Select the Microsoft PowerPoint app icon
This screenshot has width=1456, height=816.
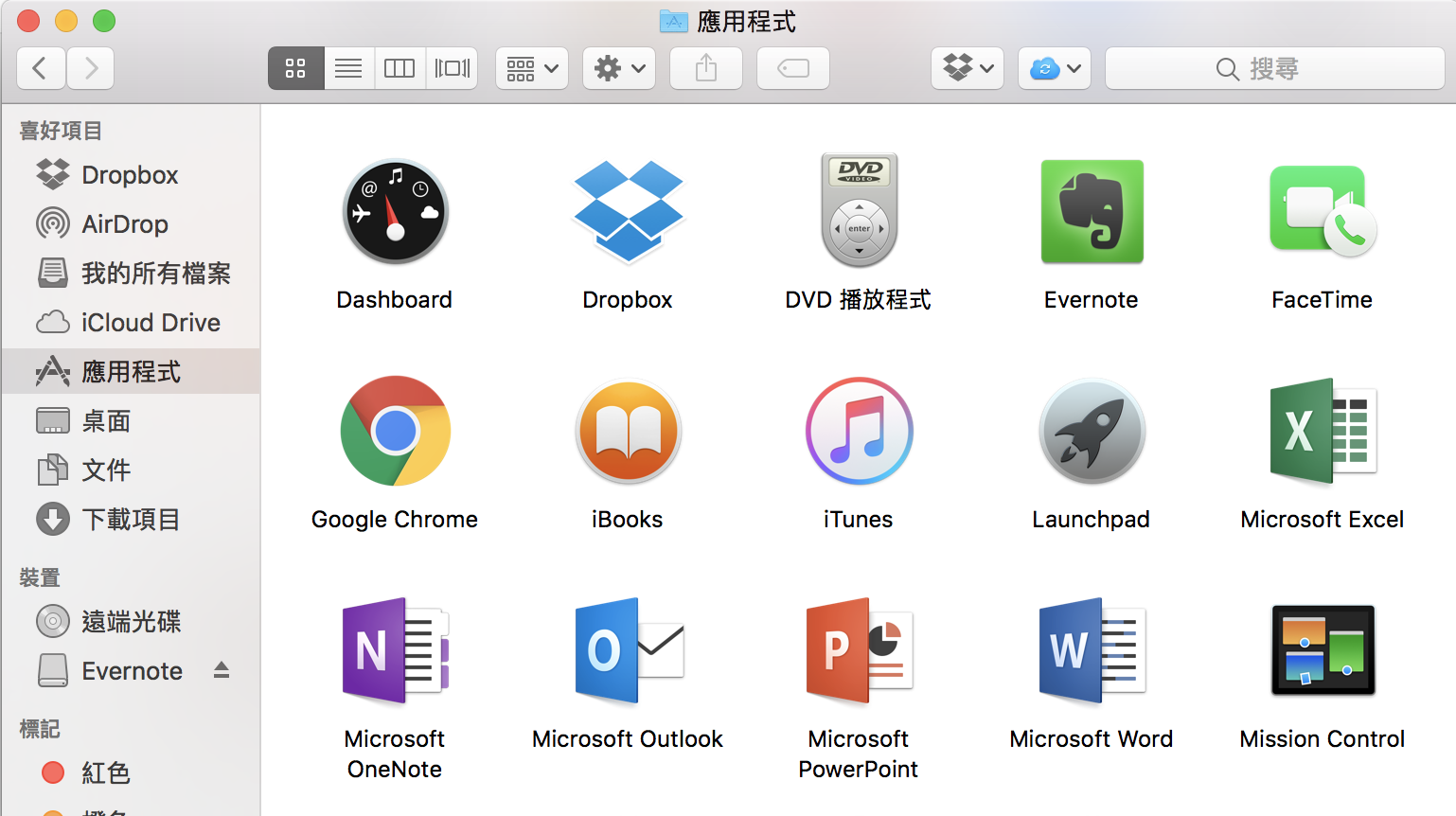tap(859, 650)
